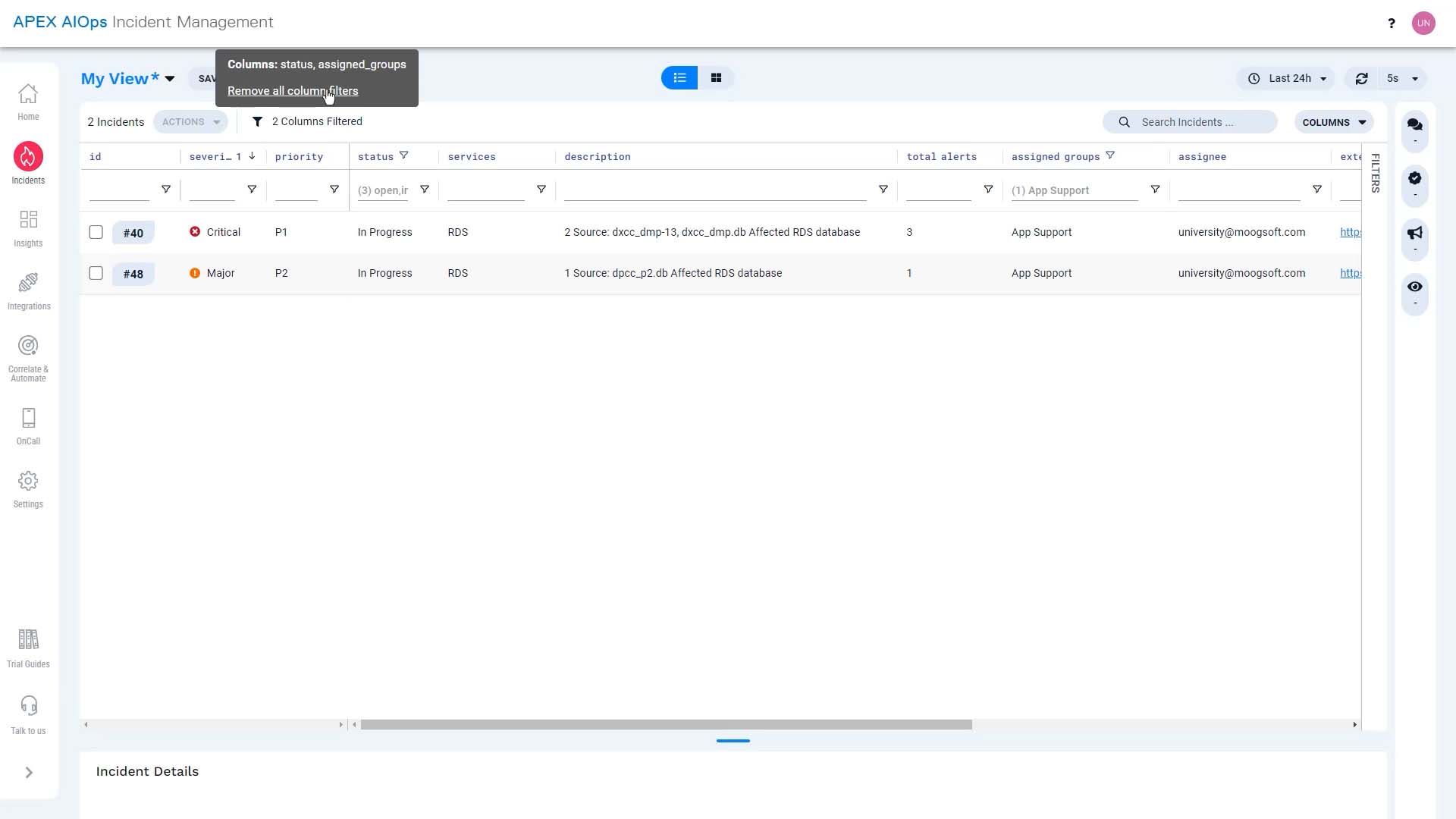Viewport: 1456px width, 819px height.
Task: Click the (1) App Support filter field
Action: tap(1075, 190)
